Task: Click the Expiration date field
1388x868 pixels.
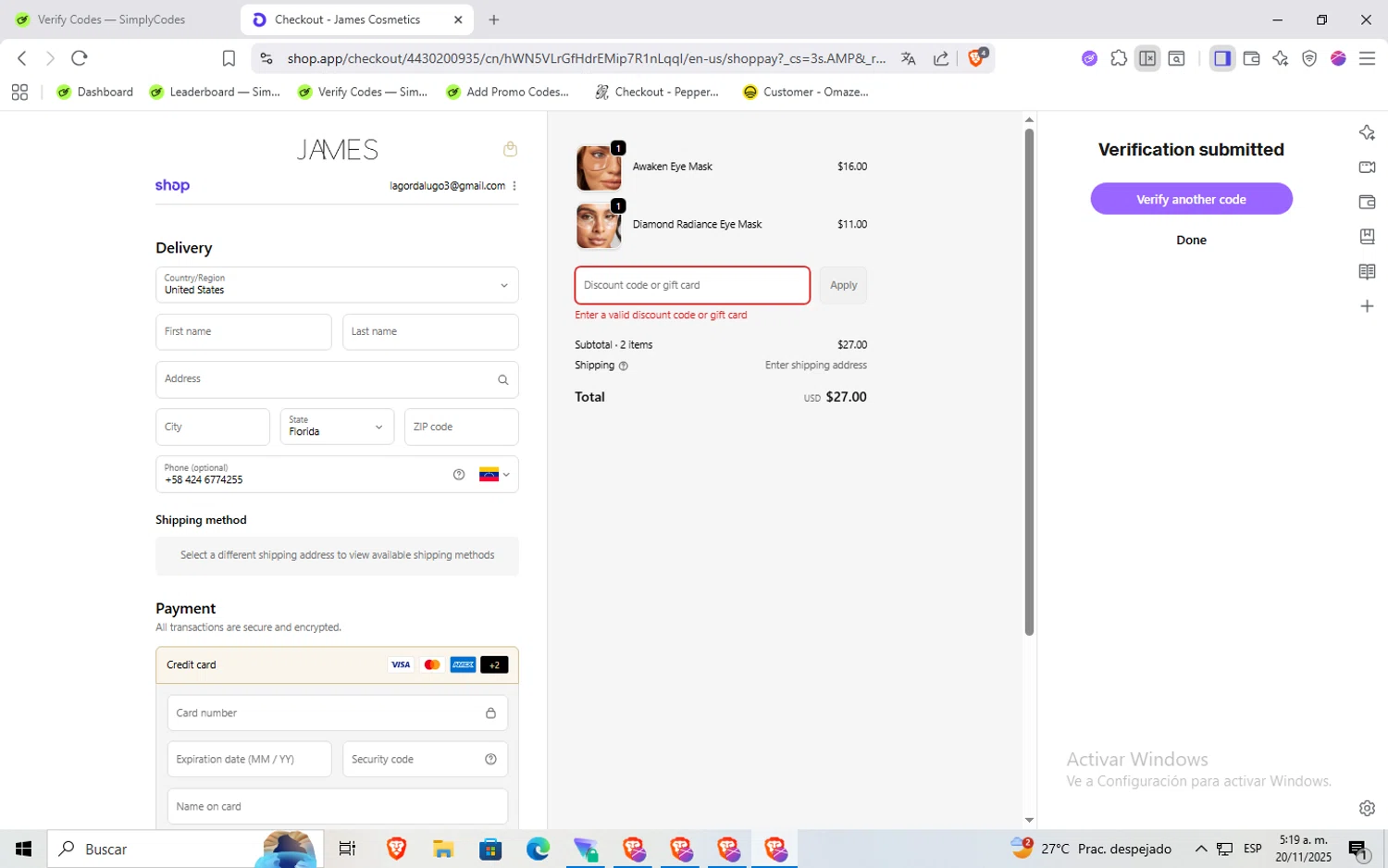Action: 249,759
